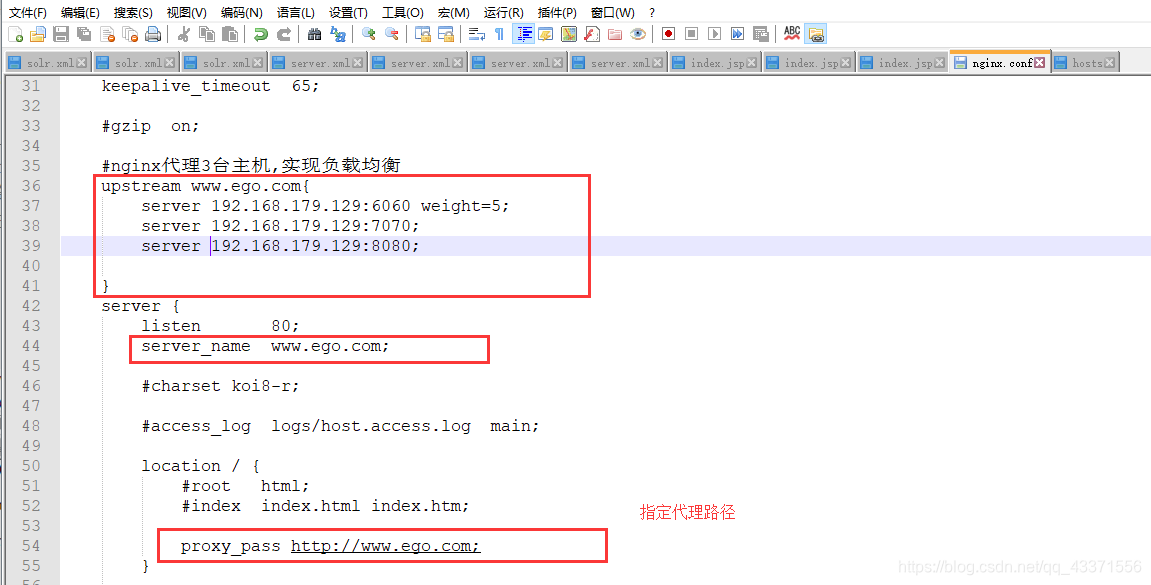Click 'upstream www.ego.com{' on line 36
The width and height of the screenshot is (1151, 585).
click(206, 186)
